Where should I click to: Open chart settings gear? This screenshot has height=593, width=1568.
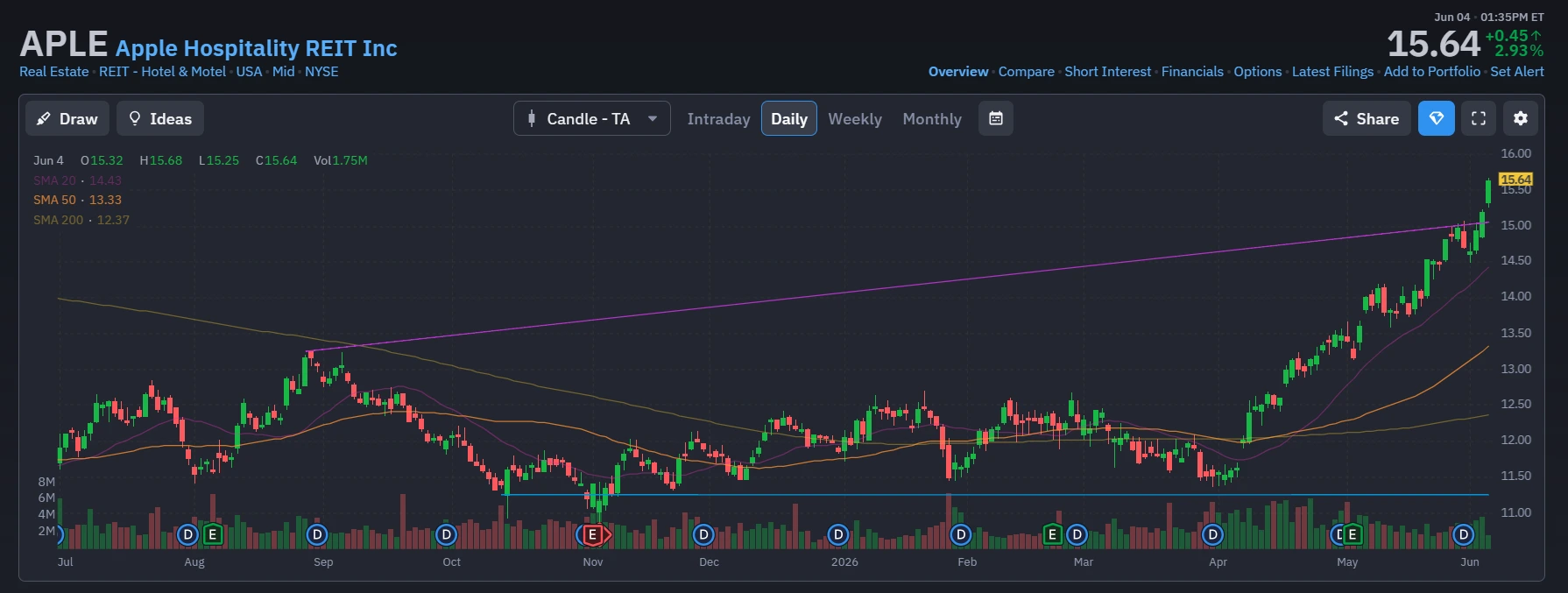(x=1521, y=118)
